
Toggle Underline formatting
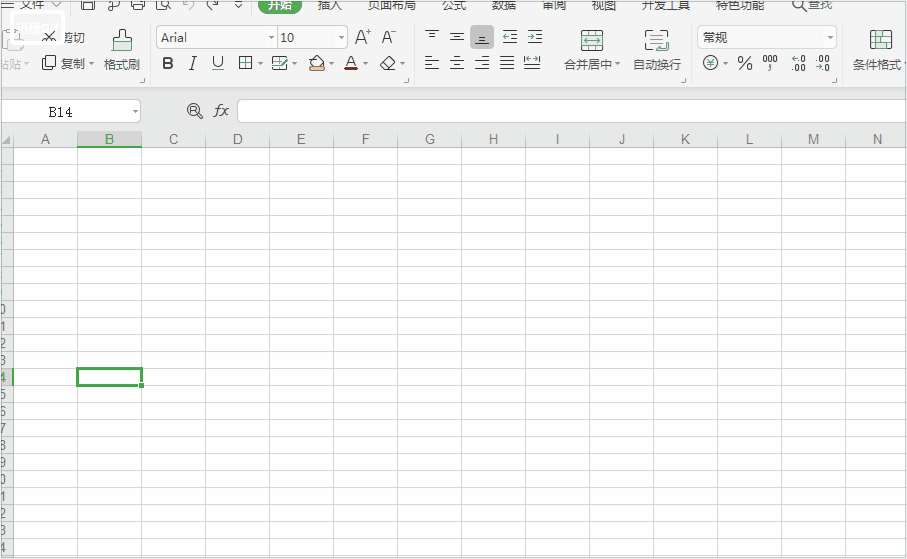[x=217, y=63]
